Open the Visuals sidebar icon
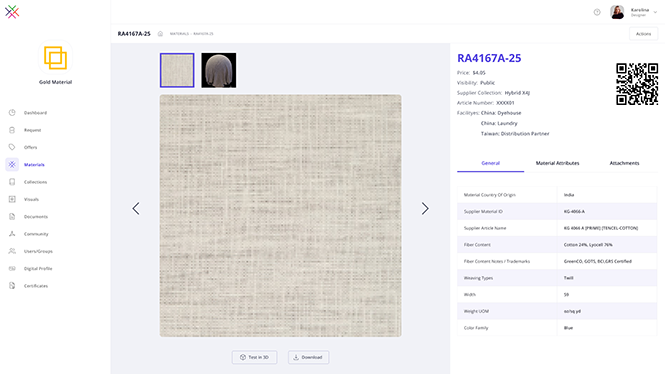The height and width of the screenshot is (374, 665). pyautogui.click(x=12, y=199)
